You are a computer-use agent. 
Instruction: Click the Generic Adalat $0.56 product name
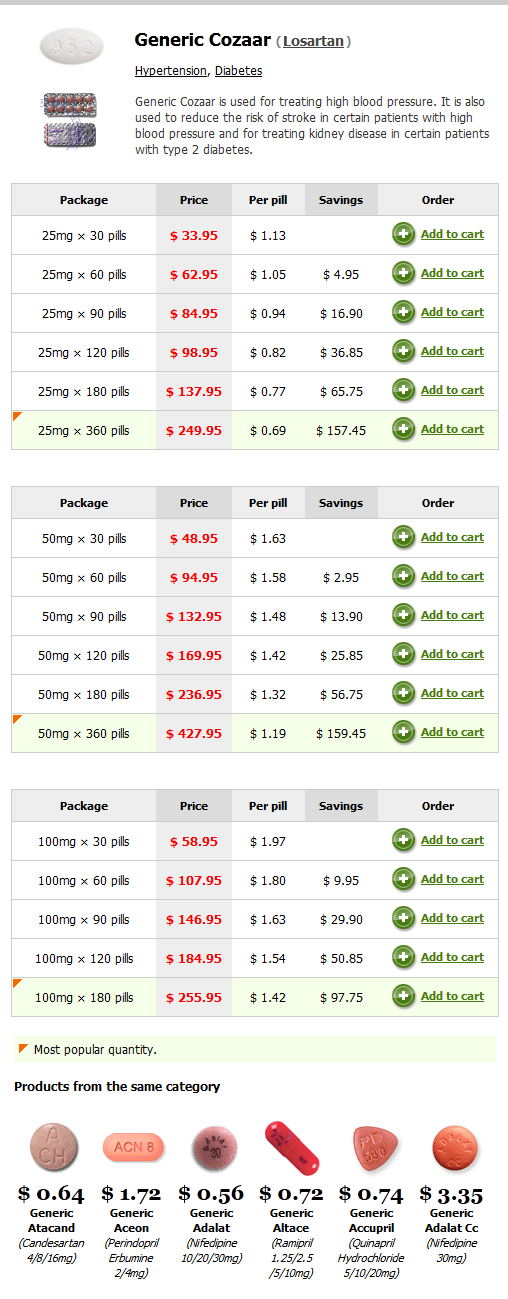211,1221
